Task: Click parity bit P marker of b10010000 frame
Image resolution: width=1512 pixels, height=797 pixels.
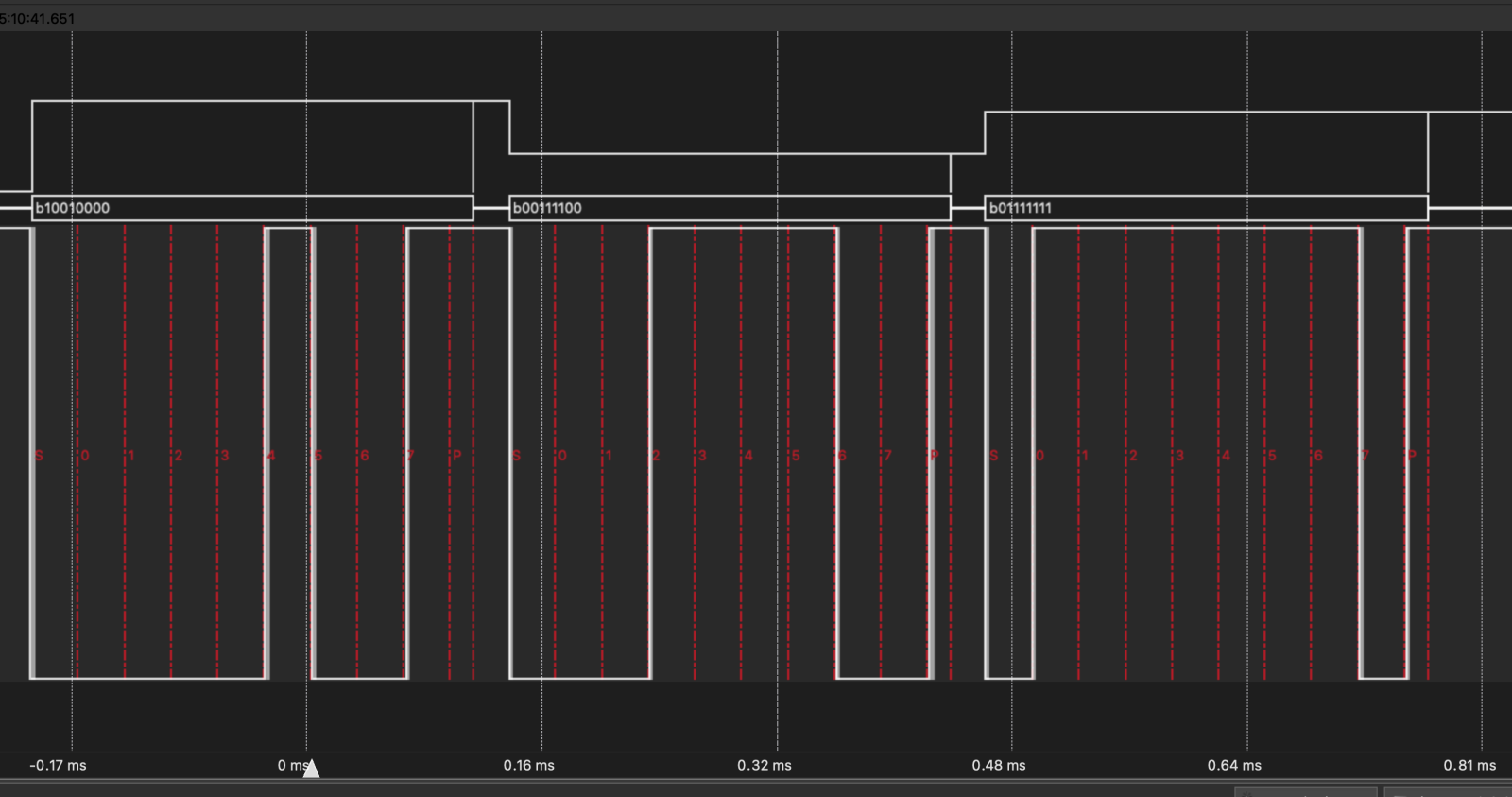Action: click(x=456, y=456)
